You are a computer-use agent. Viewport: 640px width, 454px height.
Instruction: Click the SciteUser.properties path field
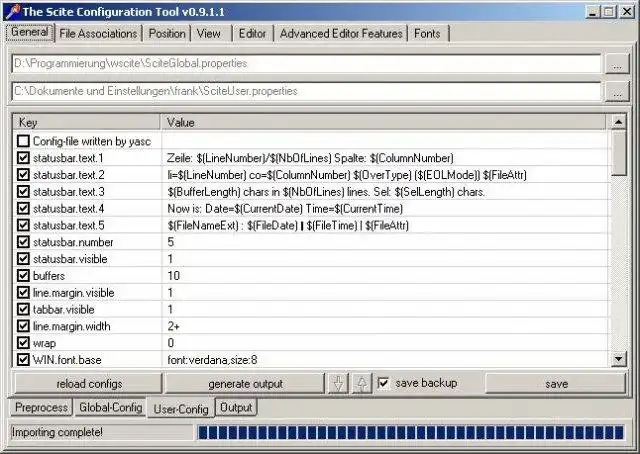307,91
